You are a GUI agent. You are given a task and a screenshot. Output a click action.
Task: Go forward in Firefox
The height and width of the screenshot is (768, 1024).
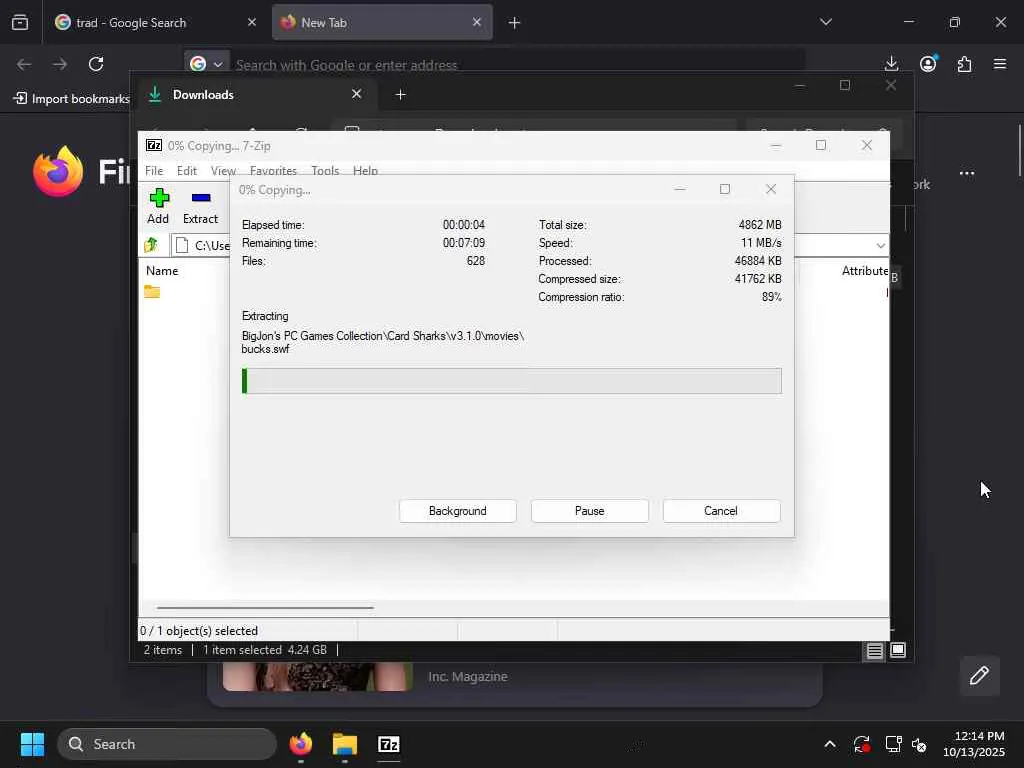point(60,64)
